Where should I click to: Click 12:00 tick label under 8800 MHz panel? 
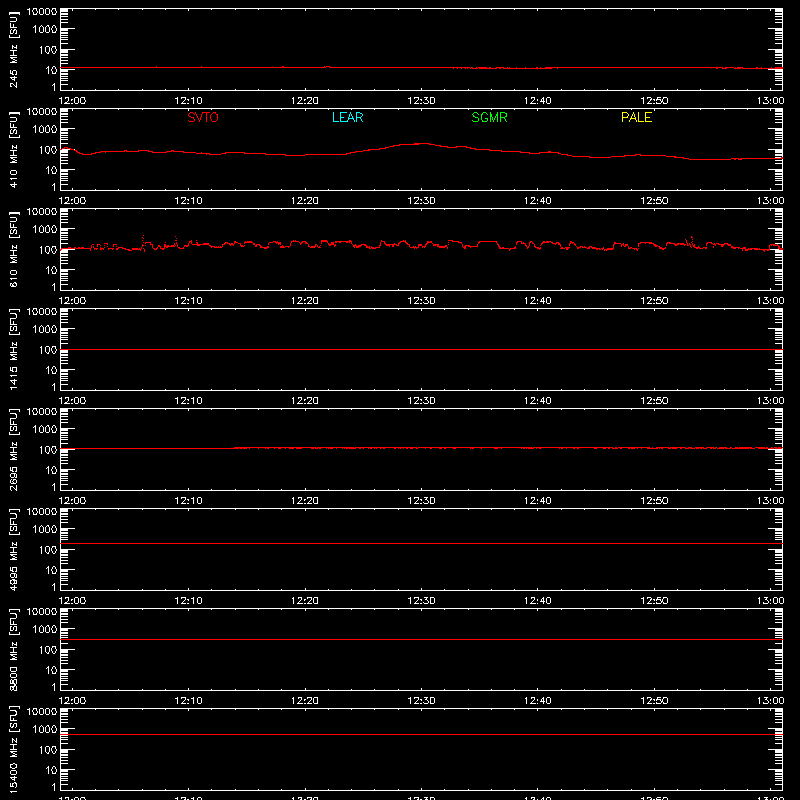[x=72, y=701]
